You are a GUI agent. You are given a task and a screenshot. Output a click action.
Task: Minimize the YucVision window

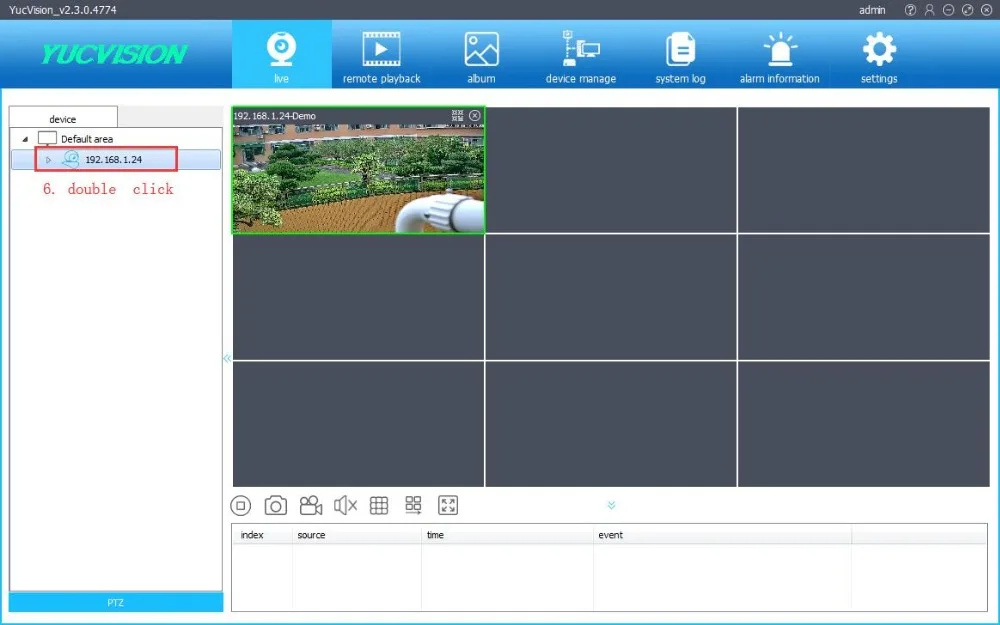pyautogui.click(x=948, y=10)
